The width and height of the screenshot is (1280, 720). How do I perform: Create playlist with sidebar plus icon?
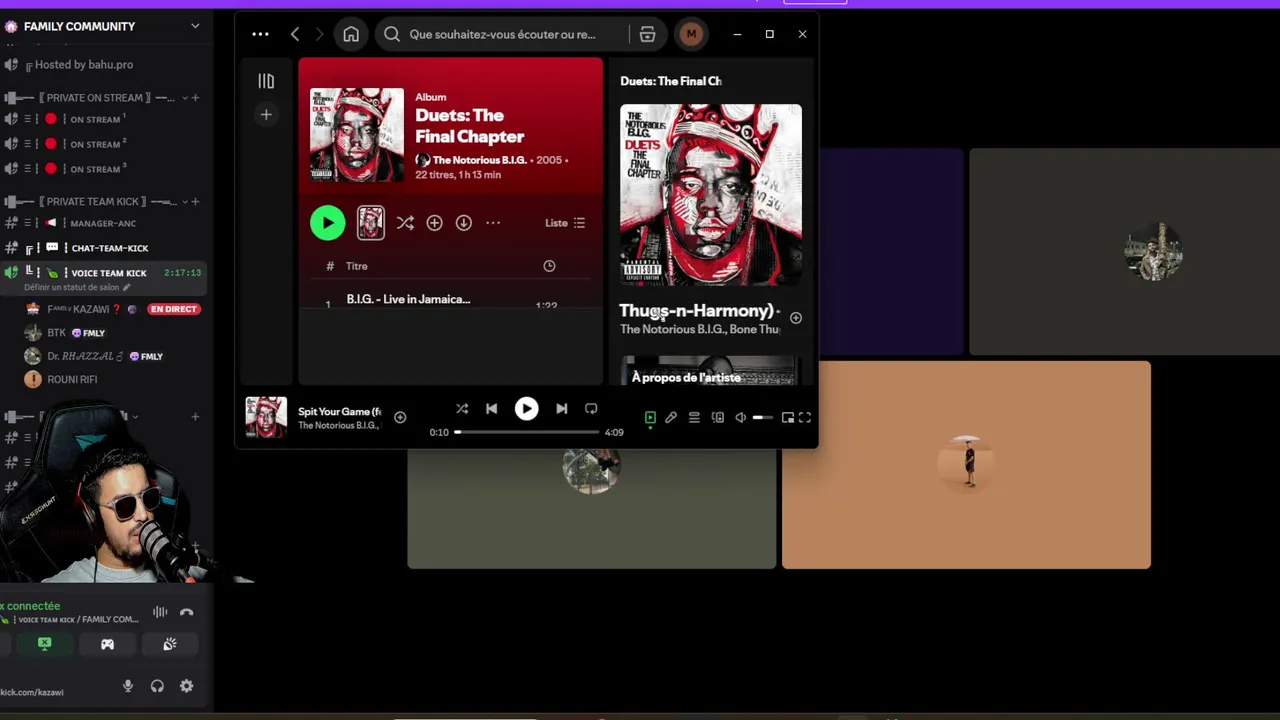tap(266, 115)
